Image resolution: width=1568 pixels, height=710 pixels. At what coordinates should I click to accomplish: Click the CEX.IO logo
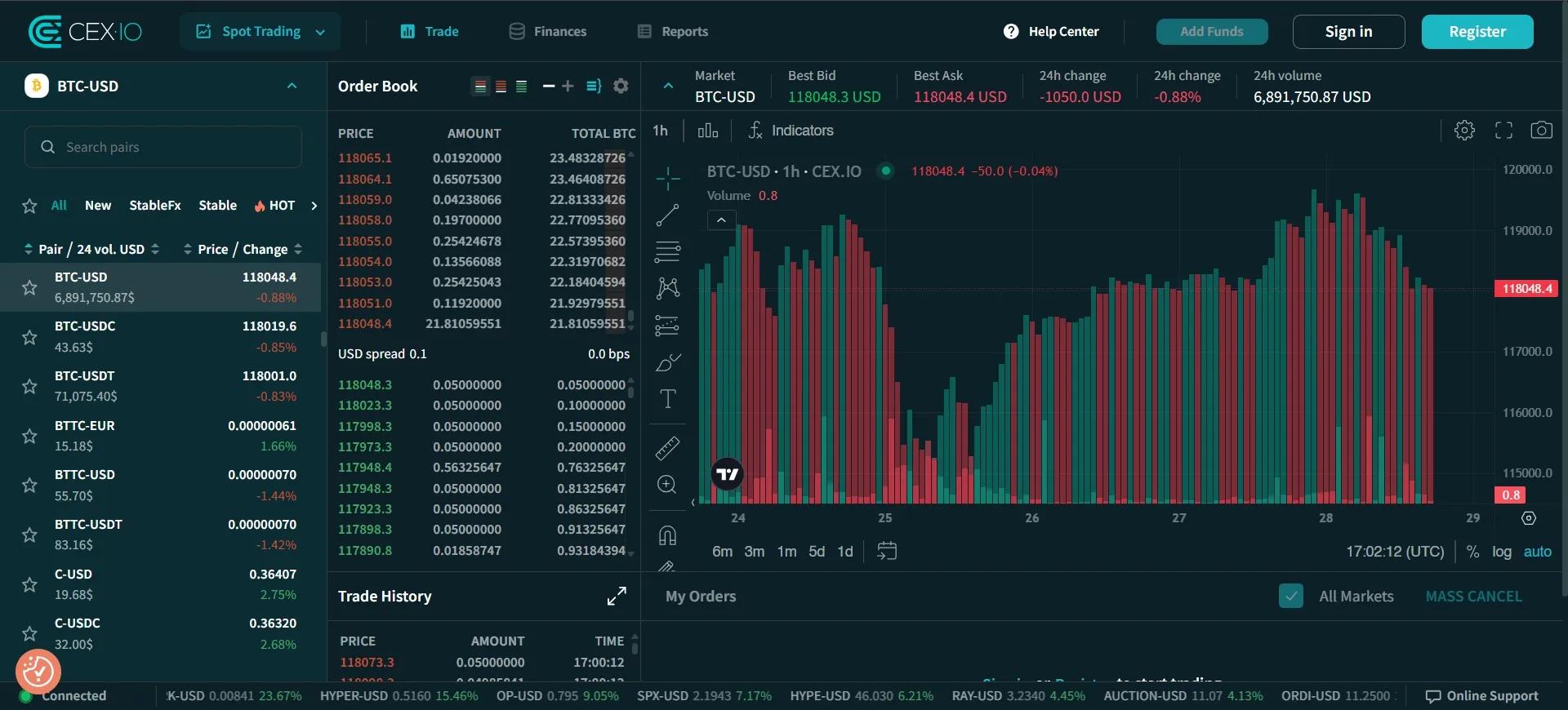(x=85, y=32)
